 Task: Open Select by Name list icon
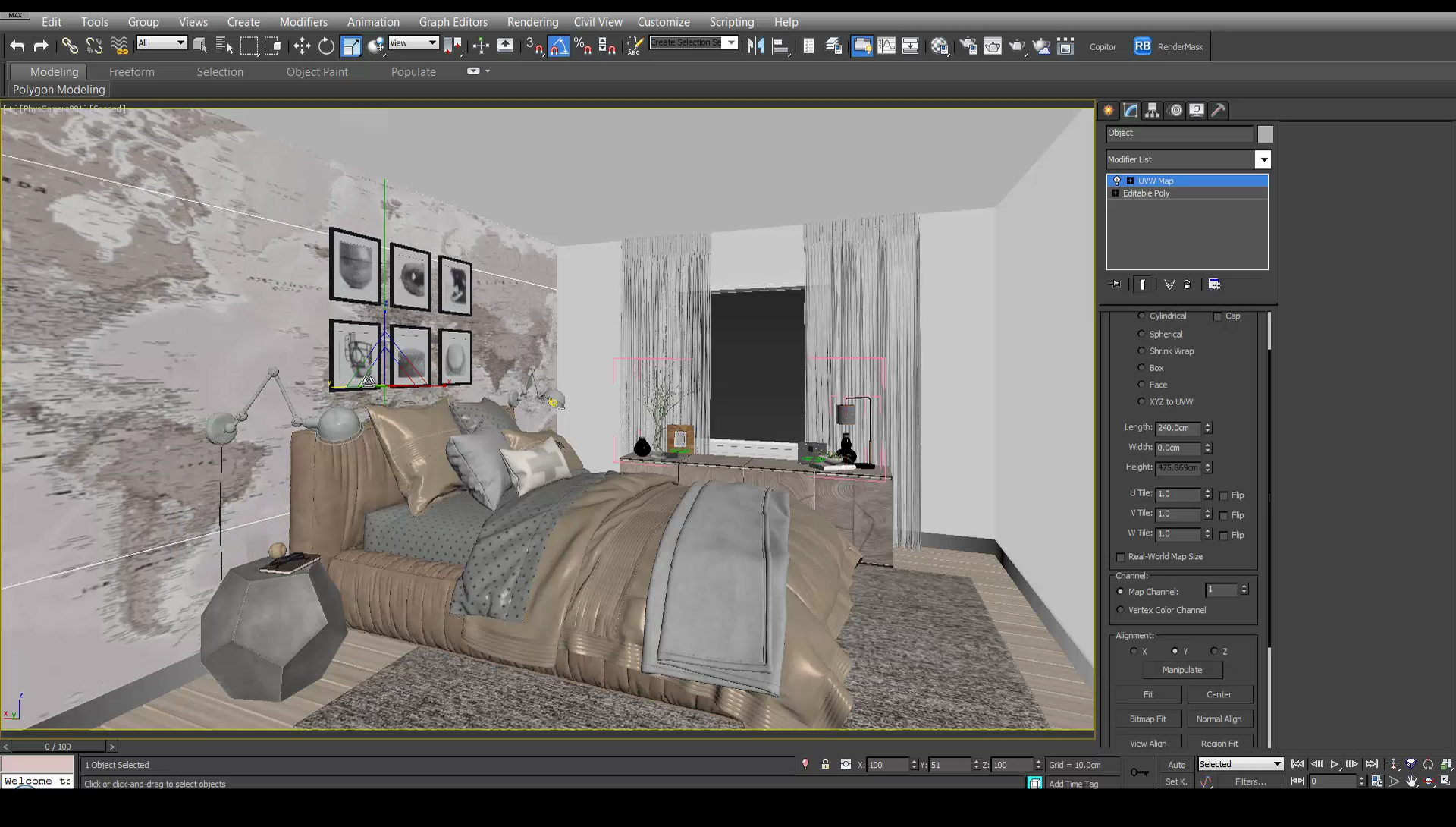point(224,46)
